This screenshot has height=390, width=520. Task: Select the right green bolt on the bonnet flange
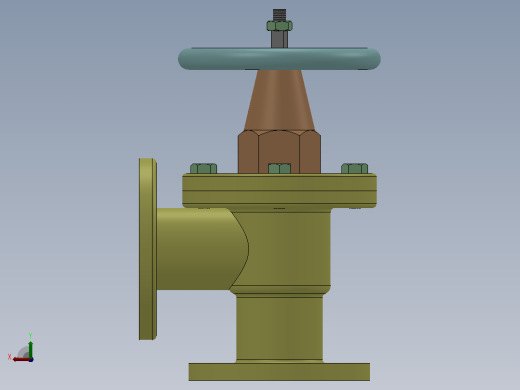click(x=355, y=168)
